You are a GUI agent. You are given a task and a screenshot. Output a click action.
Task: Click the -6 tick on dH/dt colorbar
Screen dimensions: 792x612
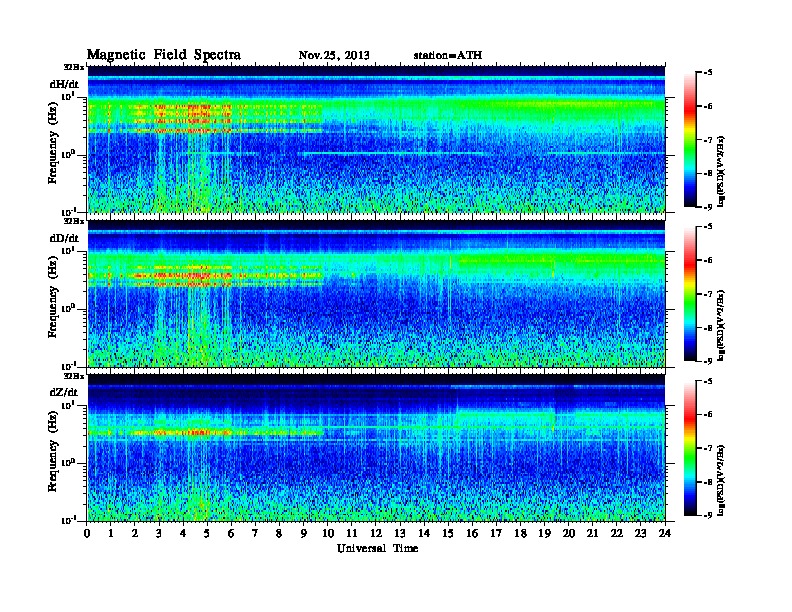pyautogui.click(x=708, y=106)
